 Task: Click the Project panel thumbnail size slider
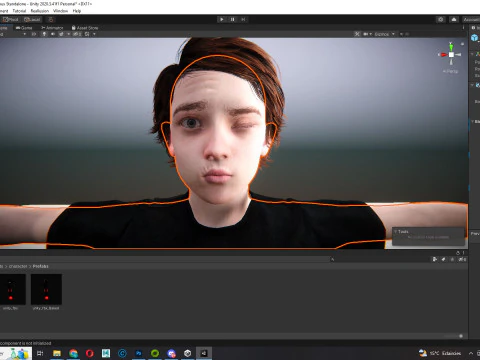point(452,336)
